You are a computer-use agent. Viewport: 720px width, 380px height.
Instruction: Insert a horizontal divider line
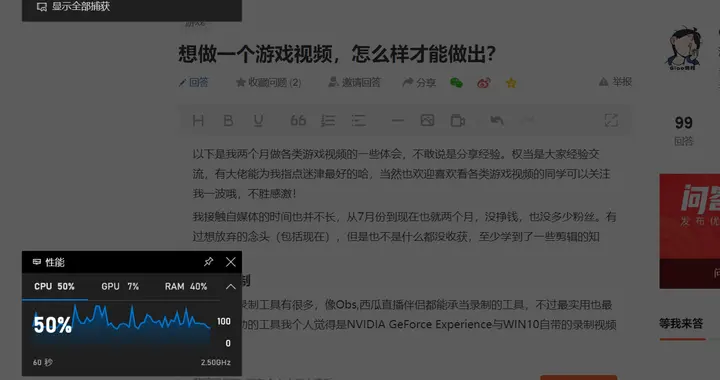(398, 121)
